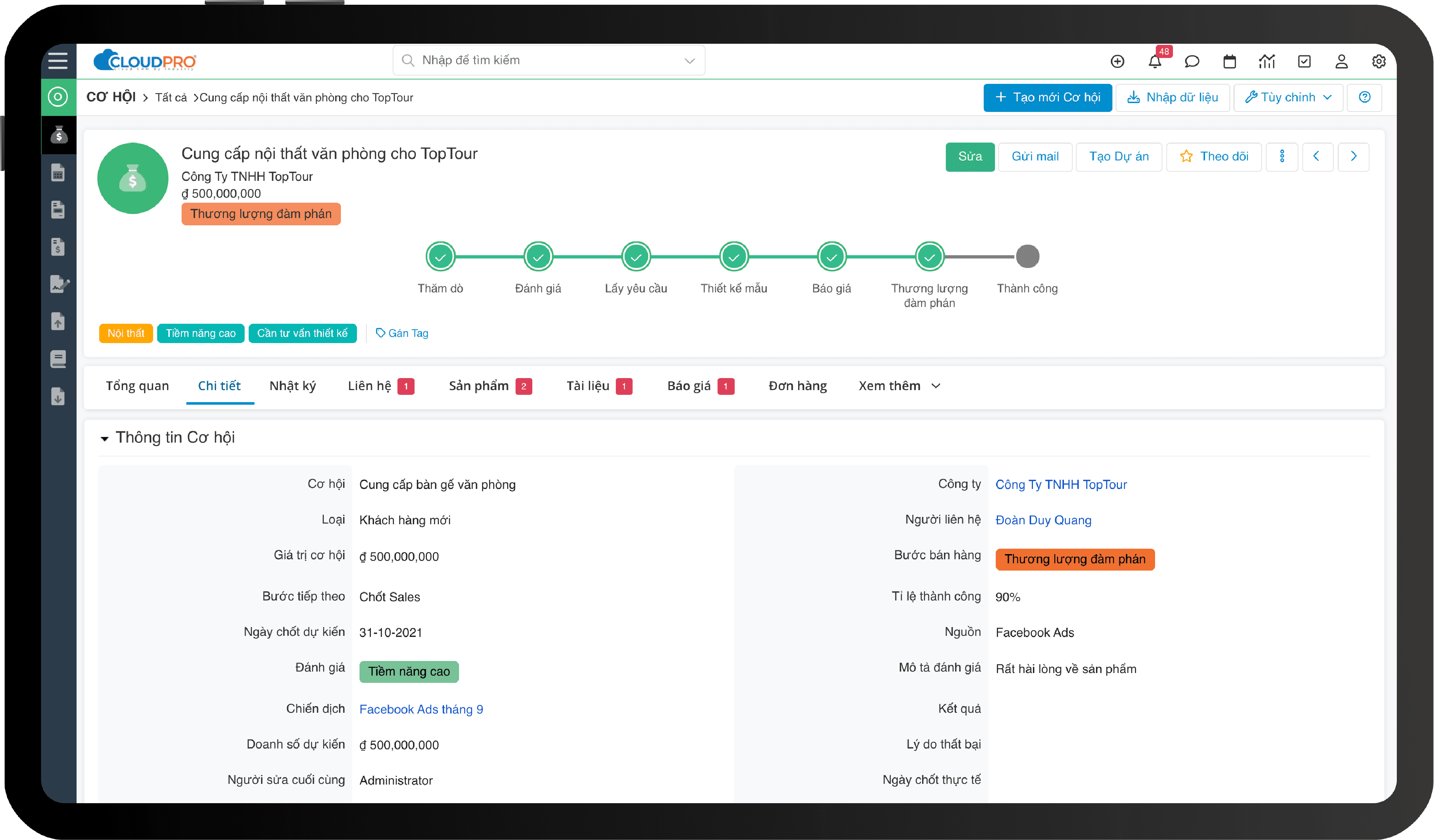Select the Báo giá stage checkmark

[831, 257]
